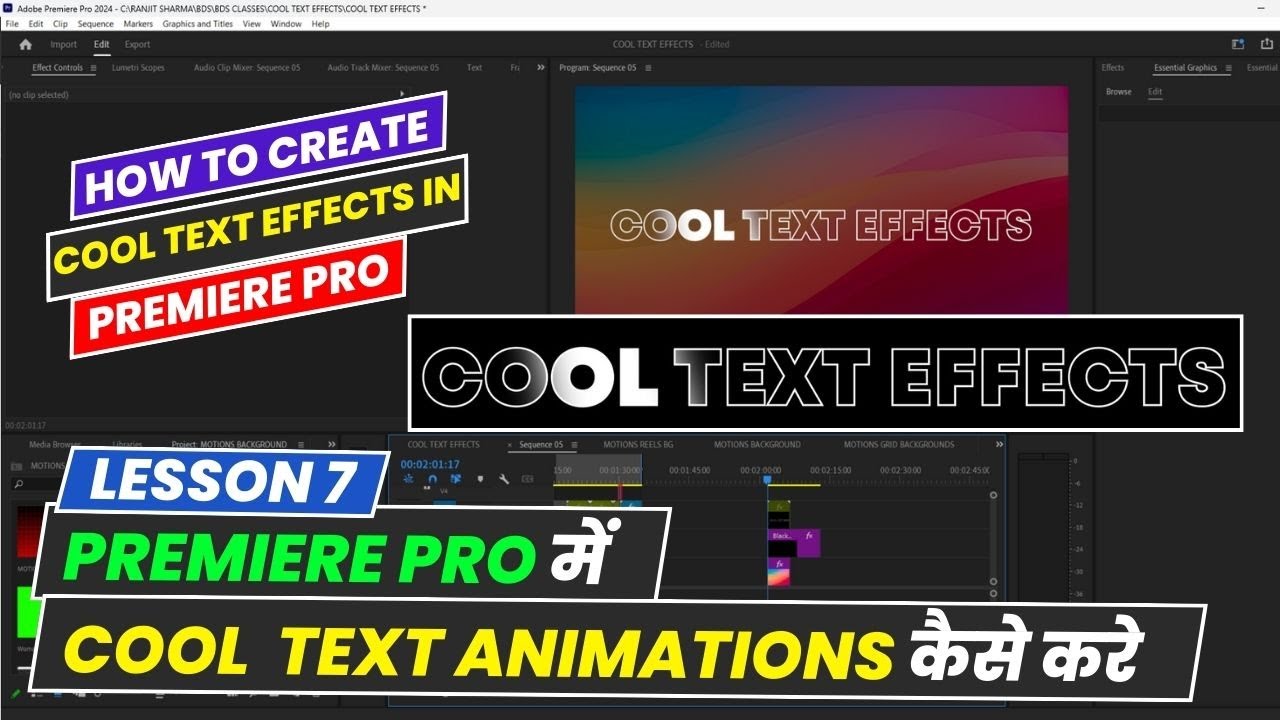Switch to the Text panel tab
Screen dimensions: 1280x720
click(x=474, y=68)
